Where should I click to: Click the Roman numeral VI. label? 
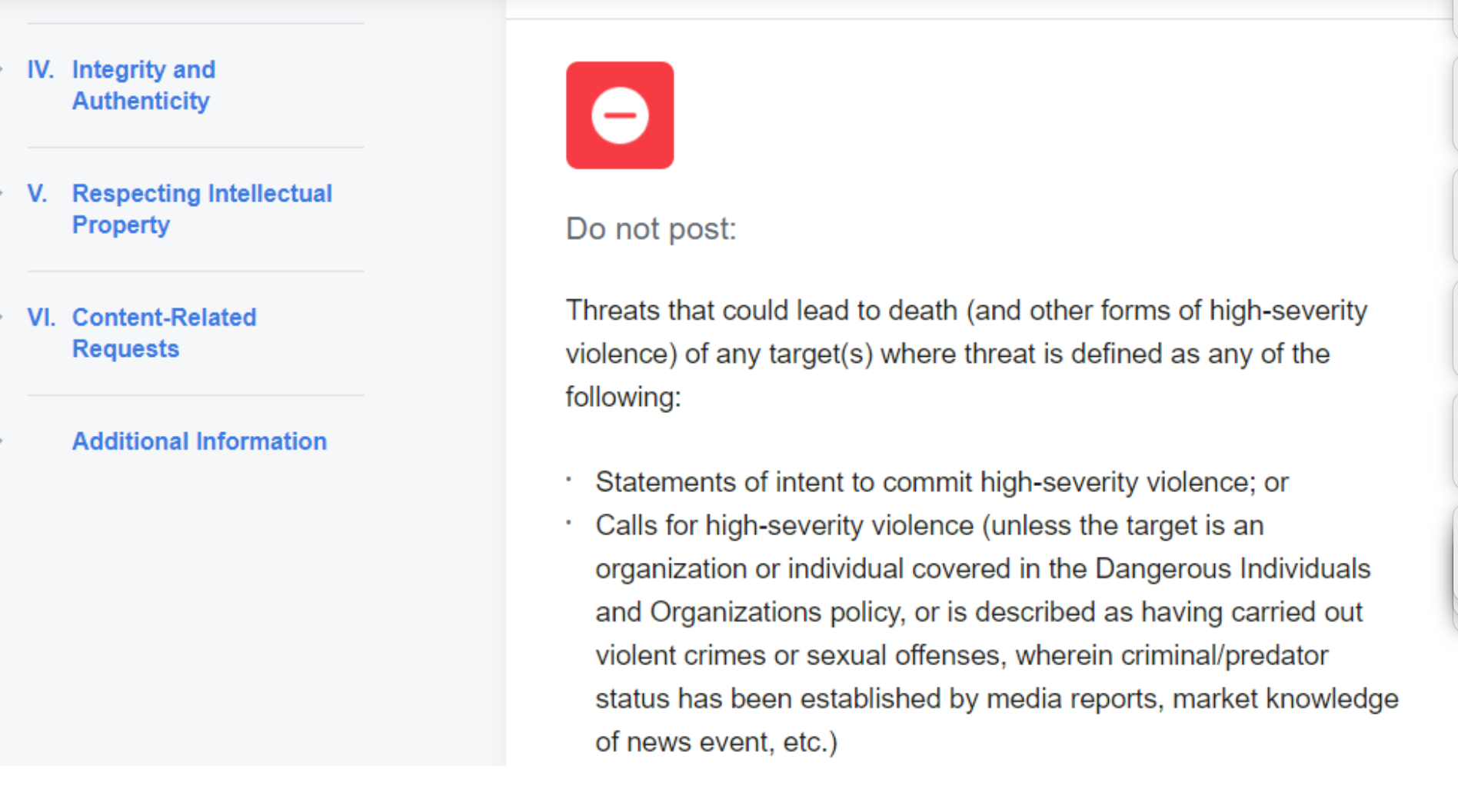pyautogui.click(x=42, y=318)
